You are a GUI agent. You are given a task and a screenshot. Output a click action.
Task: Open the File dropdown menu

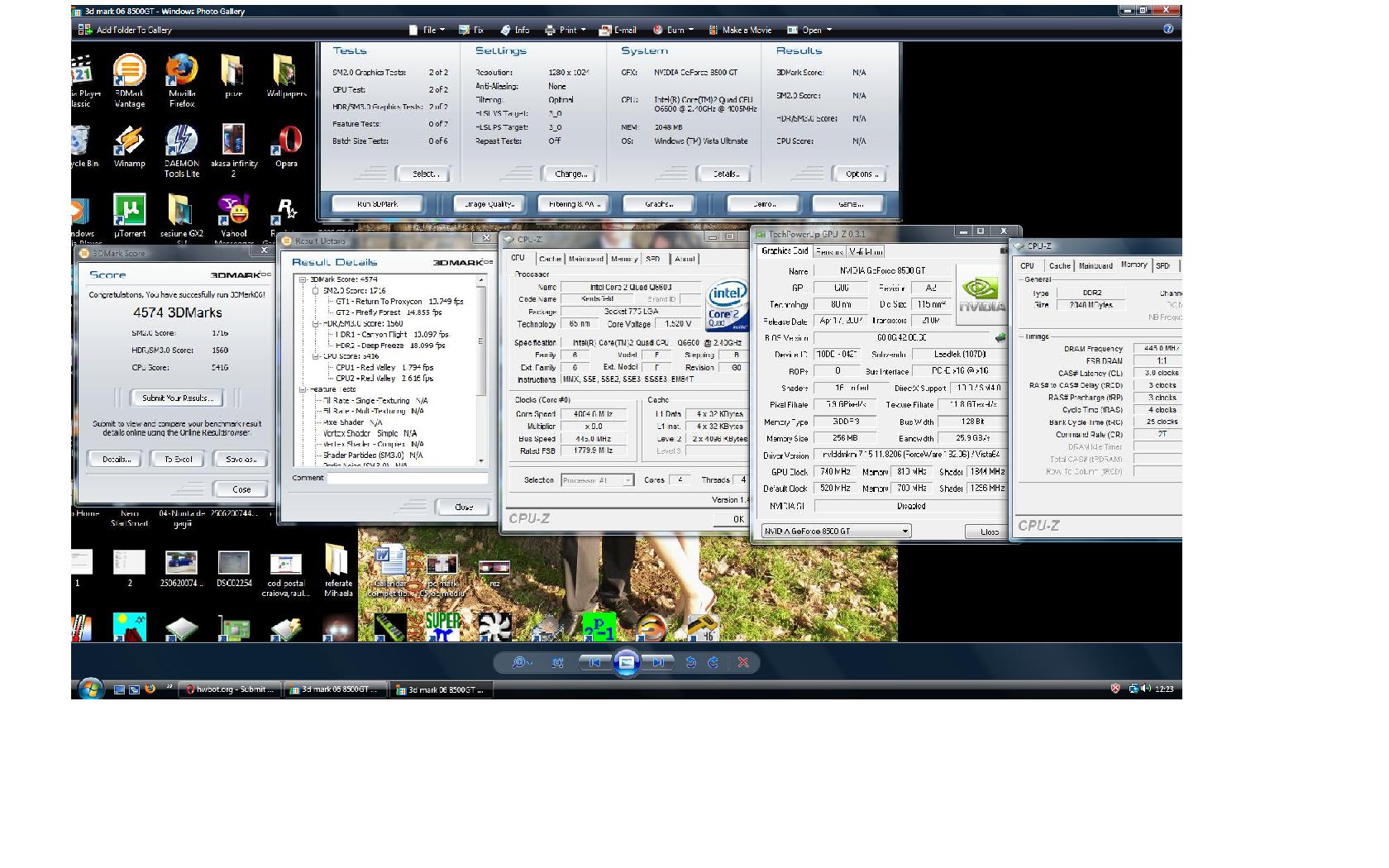[x=427, y=30]
